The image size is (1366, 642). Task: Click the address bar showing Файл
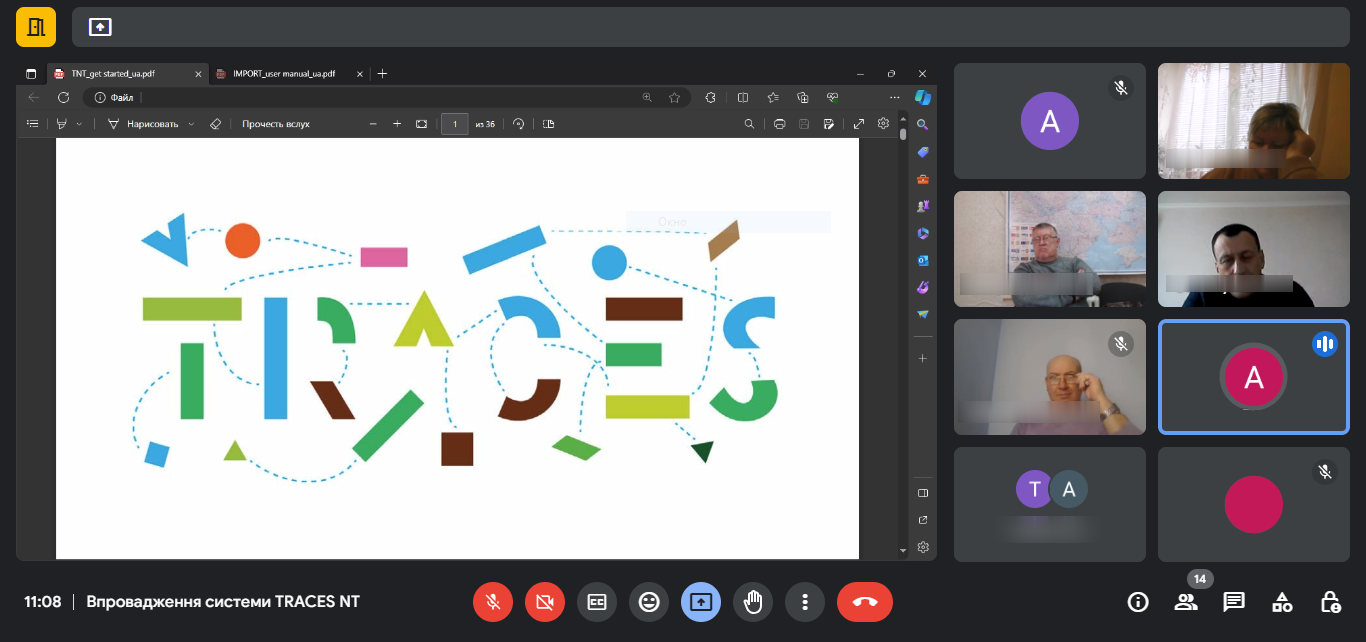click(x=386, y=98)
